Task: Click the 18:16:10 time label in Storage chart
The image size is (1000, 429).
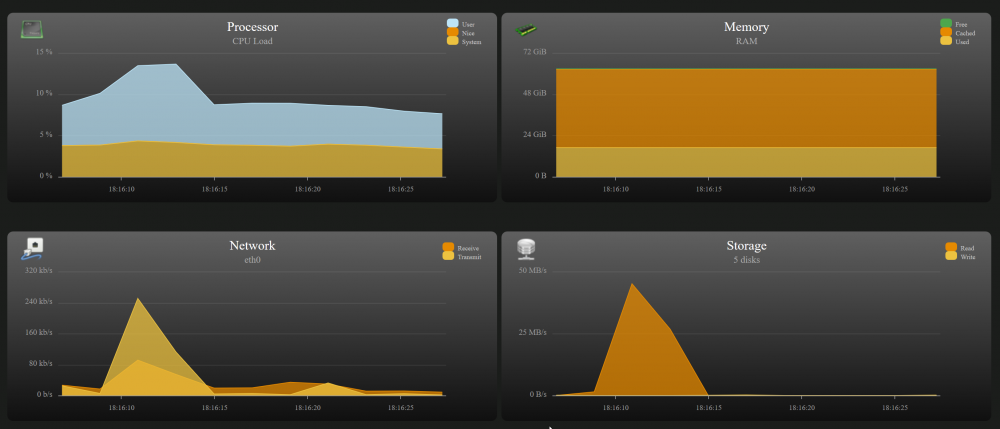Action: tap(615, 407)
